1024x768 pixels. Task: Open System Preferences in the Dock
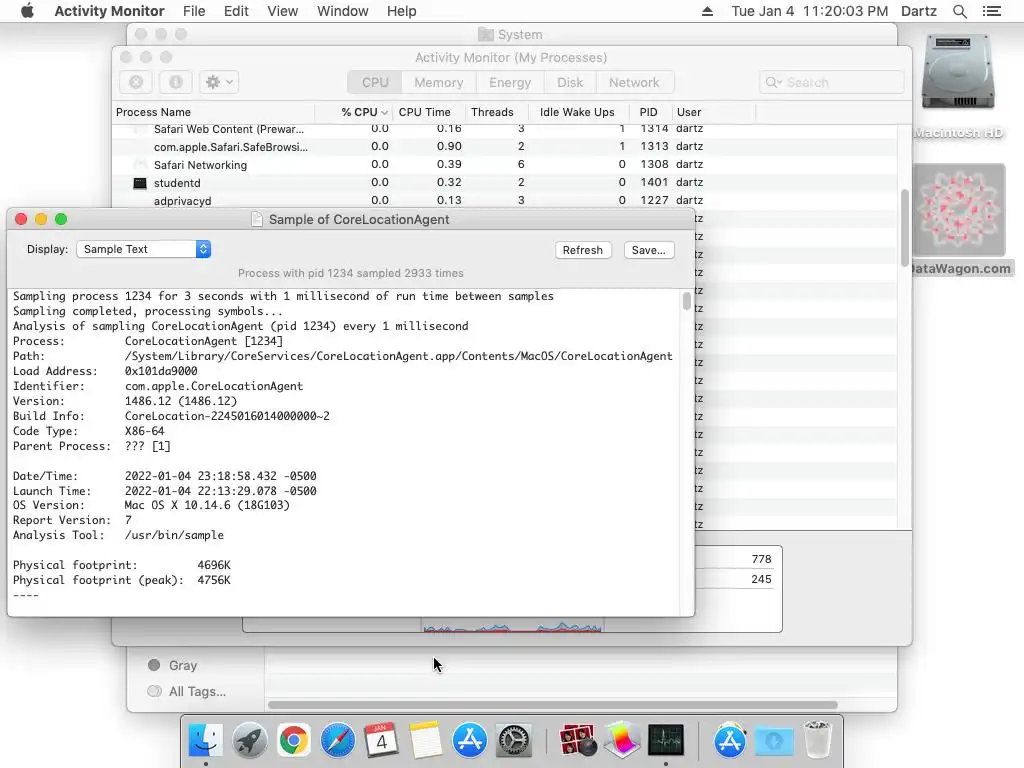tap(514, 740)
